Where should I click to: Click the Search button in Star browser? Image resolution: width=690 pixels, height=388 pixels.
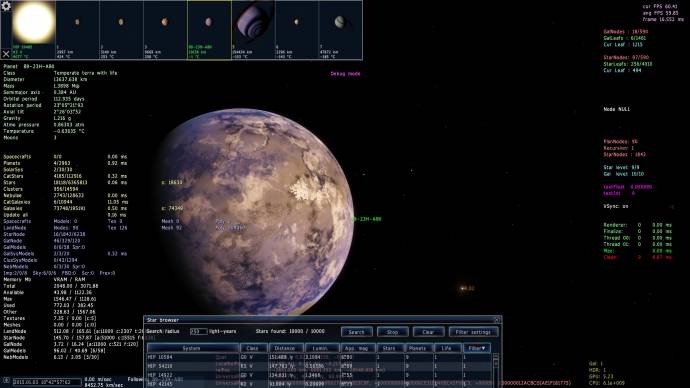click(356, 332)
